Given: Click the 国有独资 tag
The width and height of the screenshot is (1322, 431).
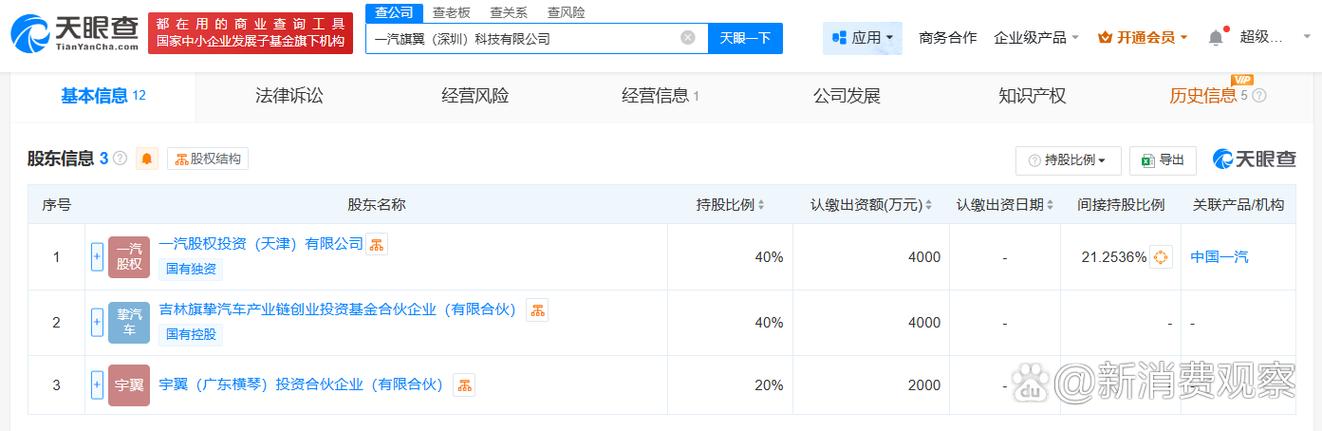Looking at the screenshot, I should [x=190, y=269].
